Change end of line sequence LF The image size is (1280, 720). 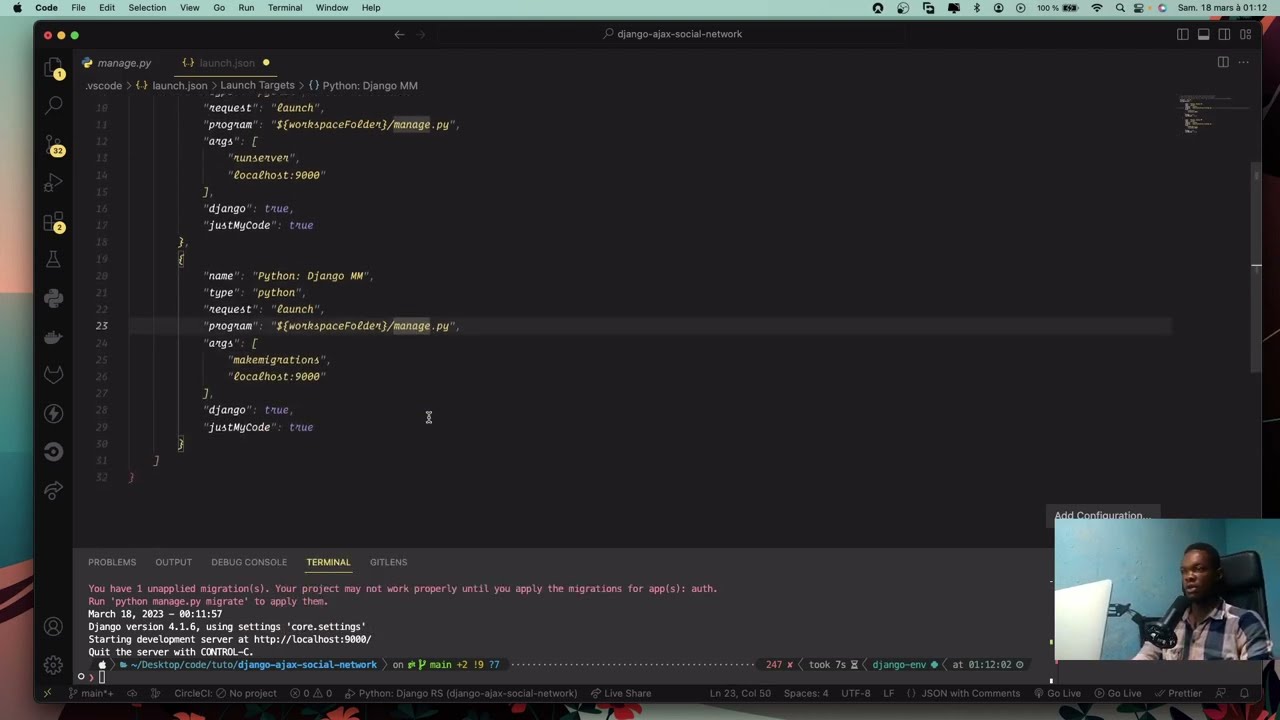888,693
